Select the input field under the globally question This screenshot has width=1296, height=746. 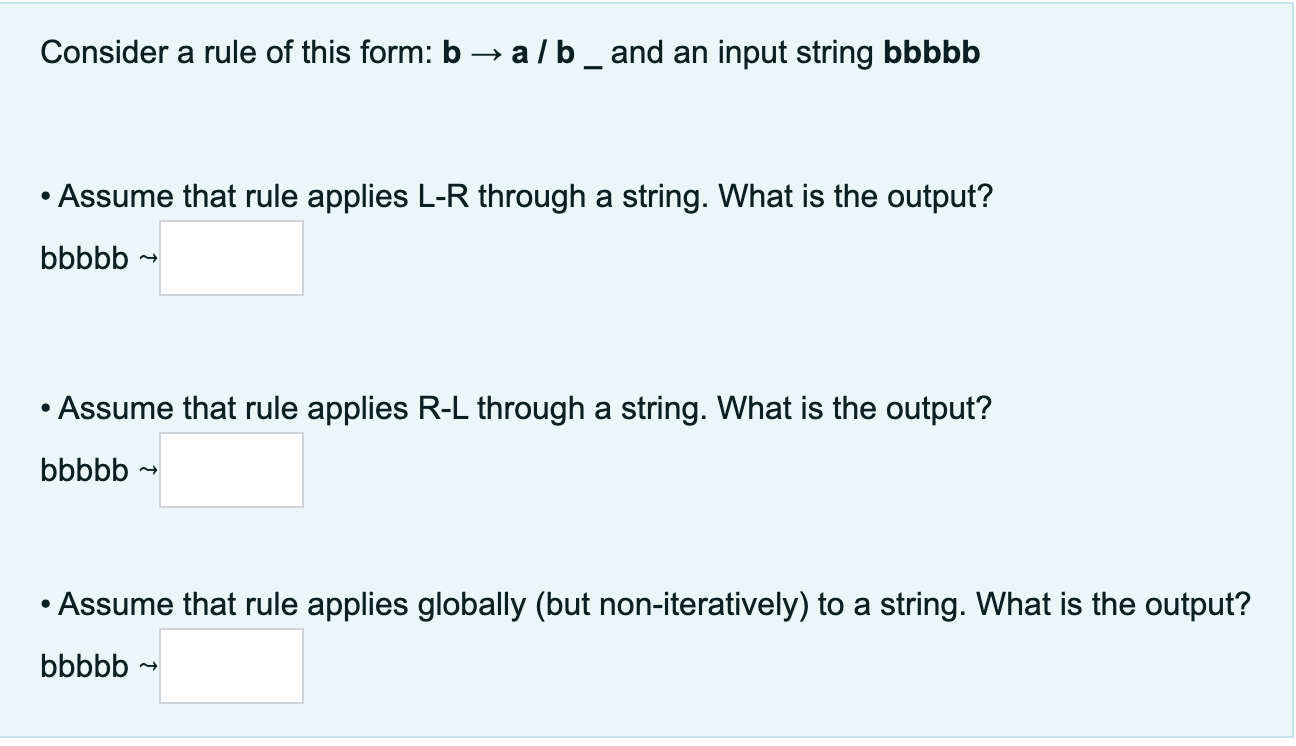[231, 666]
